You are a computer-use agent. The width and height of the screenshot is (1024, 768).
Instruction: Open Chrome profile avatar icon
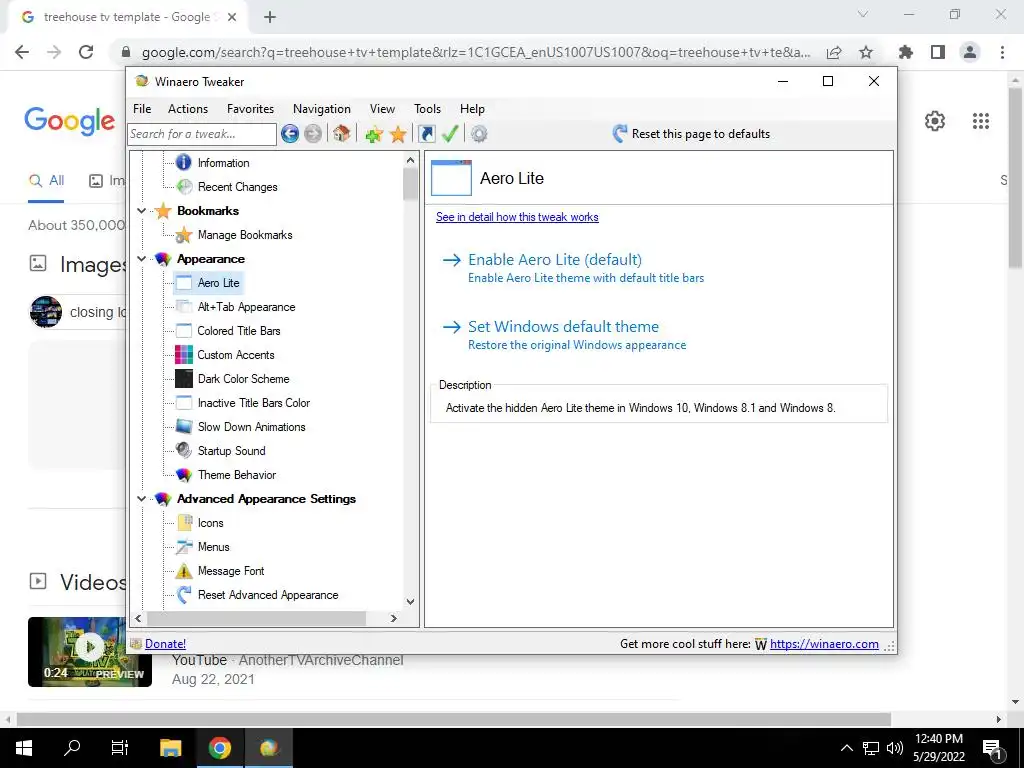(970, 52)
